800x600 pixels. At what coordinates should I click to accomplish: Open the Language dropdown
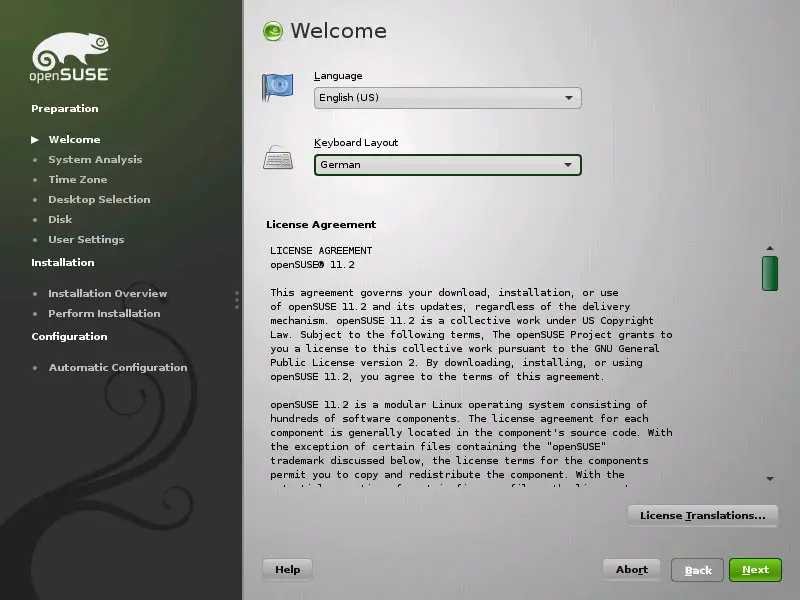coord(447,97)
